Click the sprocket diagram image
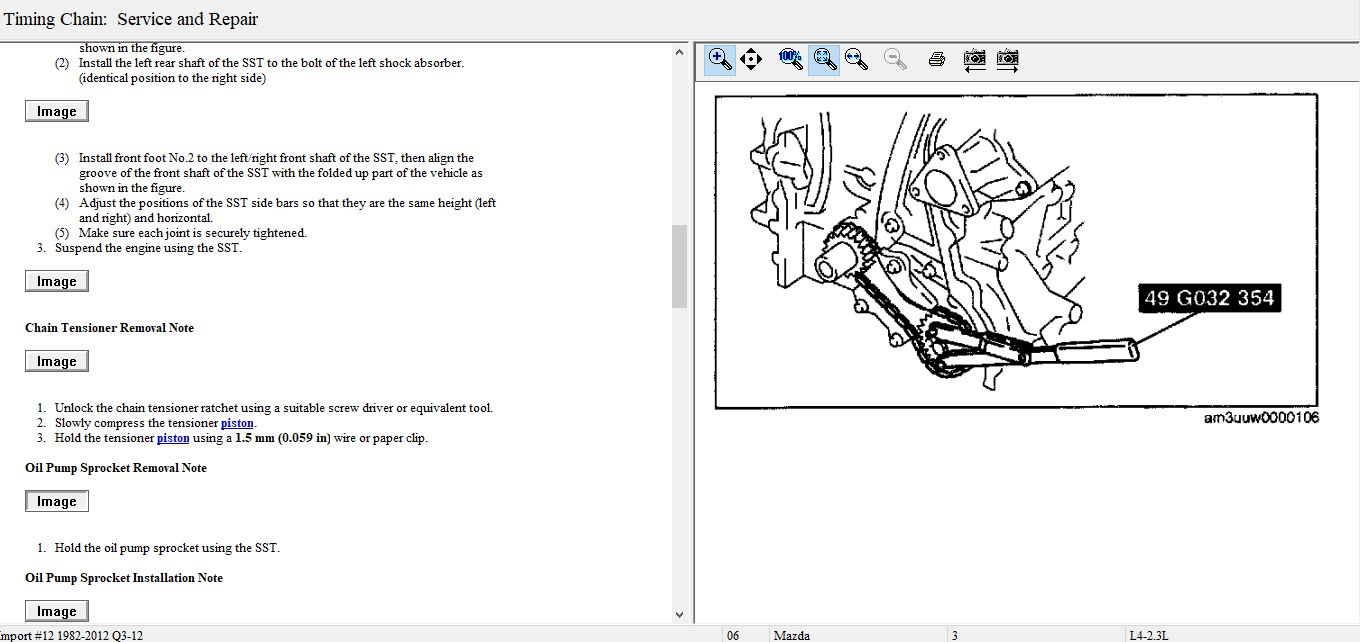This screenshot has width=1360, height=642. 1016,251
